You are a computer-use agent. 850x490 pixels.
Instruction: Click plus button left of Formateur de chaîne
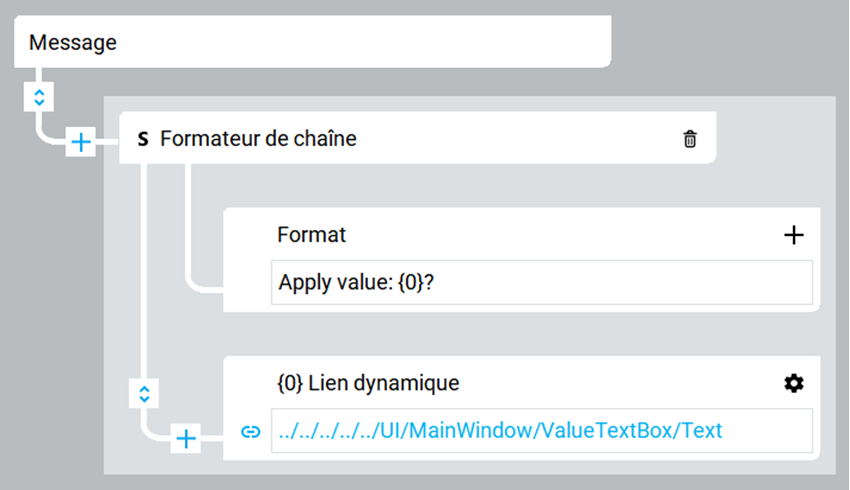(x=81, y=142)
